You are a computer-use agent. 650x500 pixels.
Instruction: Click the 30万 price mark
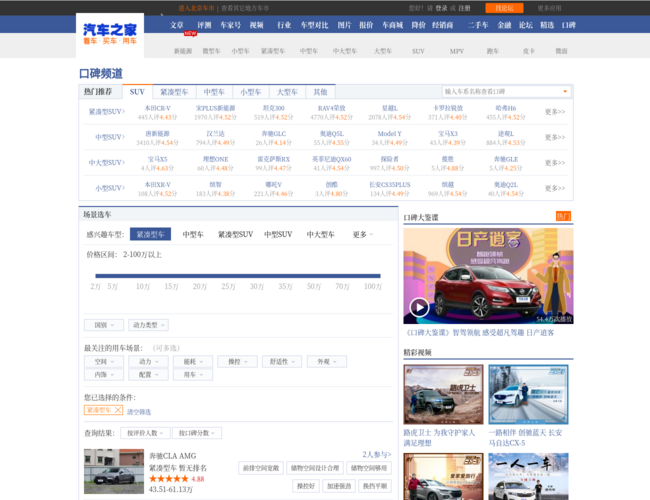pos(257,286)
